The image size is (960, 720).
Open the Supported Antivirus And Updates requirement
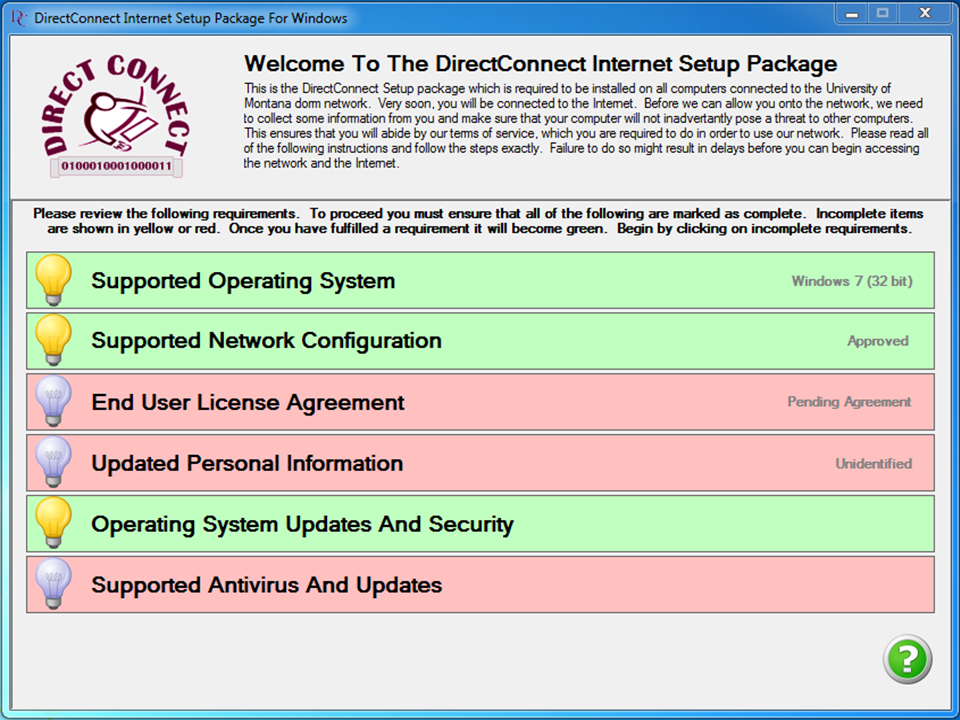pyautogui.click(x=480, y=585)
